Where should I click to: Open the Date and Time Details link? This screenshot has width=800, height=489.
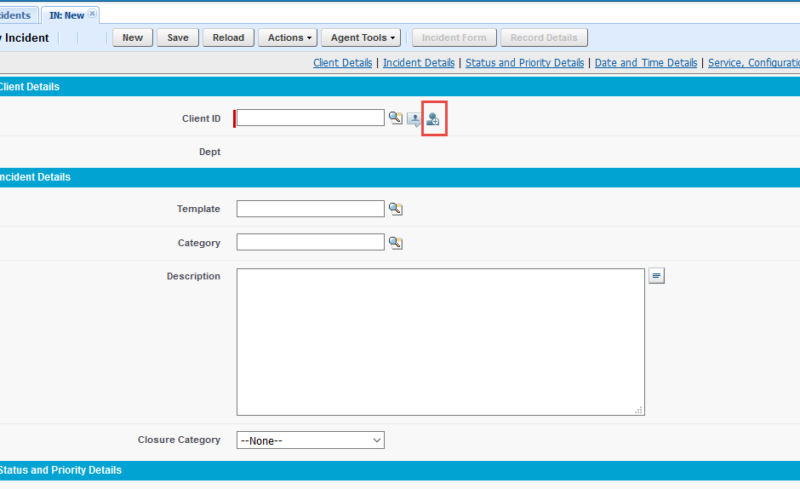(645, 63)
